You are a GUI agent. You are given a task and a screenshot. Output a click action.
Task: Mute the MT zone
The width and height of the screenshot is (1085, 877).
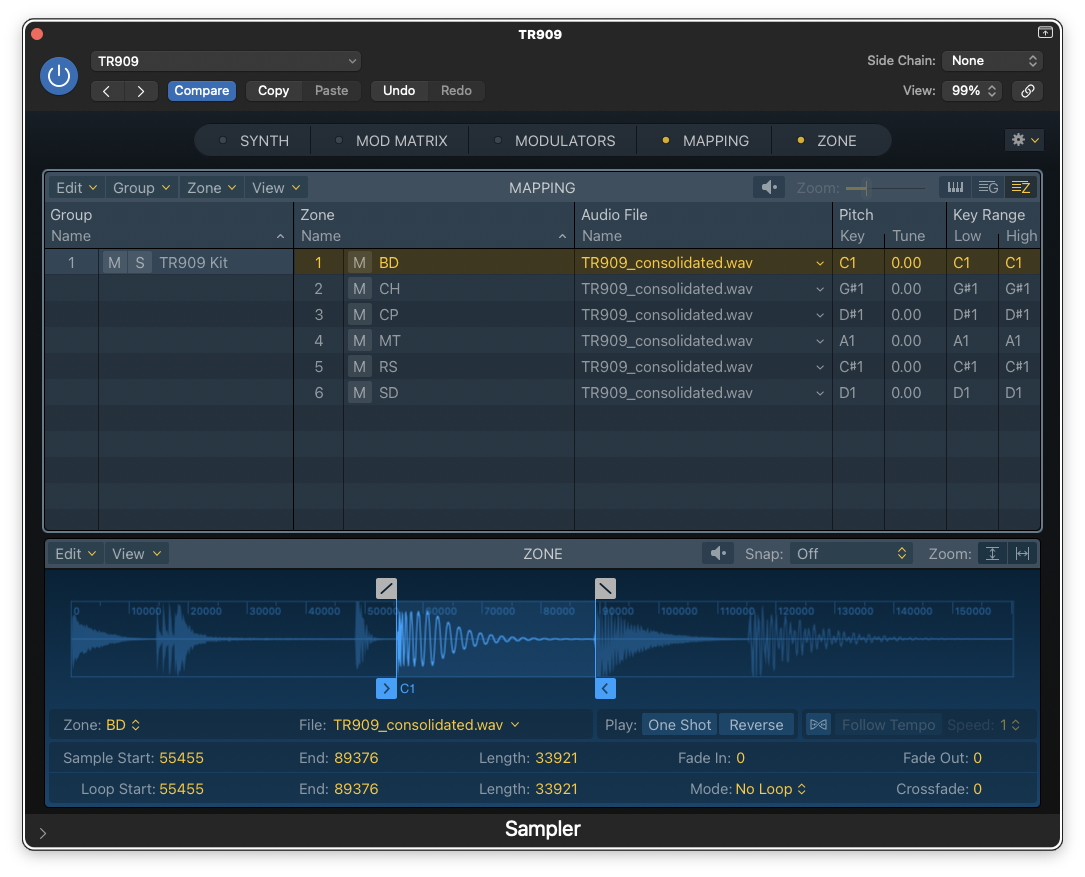pyautogui.click(x=359, y=341)
